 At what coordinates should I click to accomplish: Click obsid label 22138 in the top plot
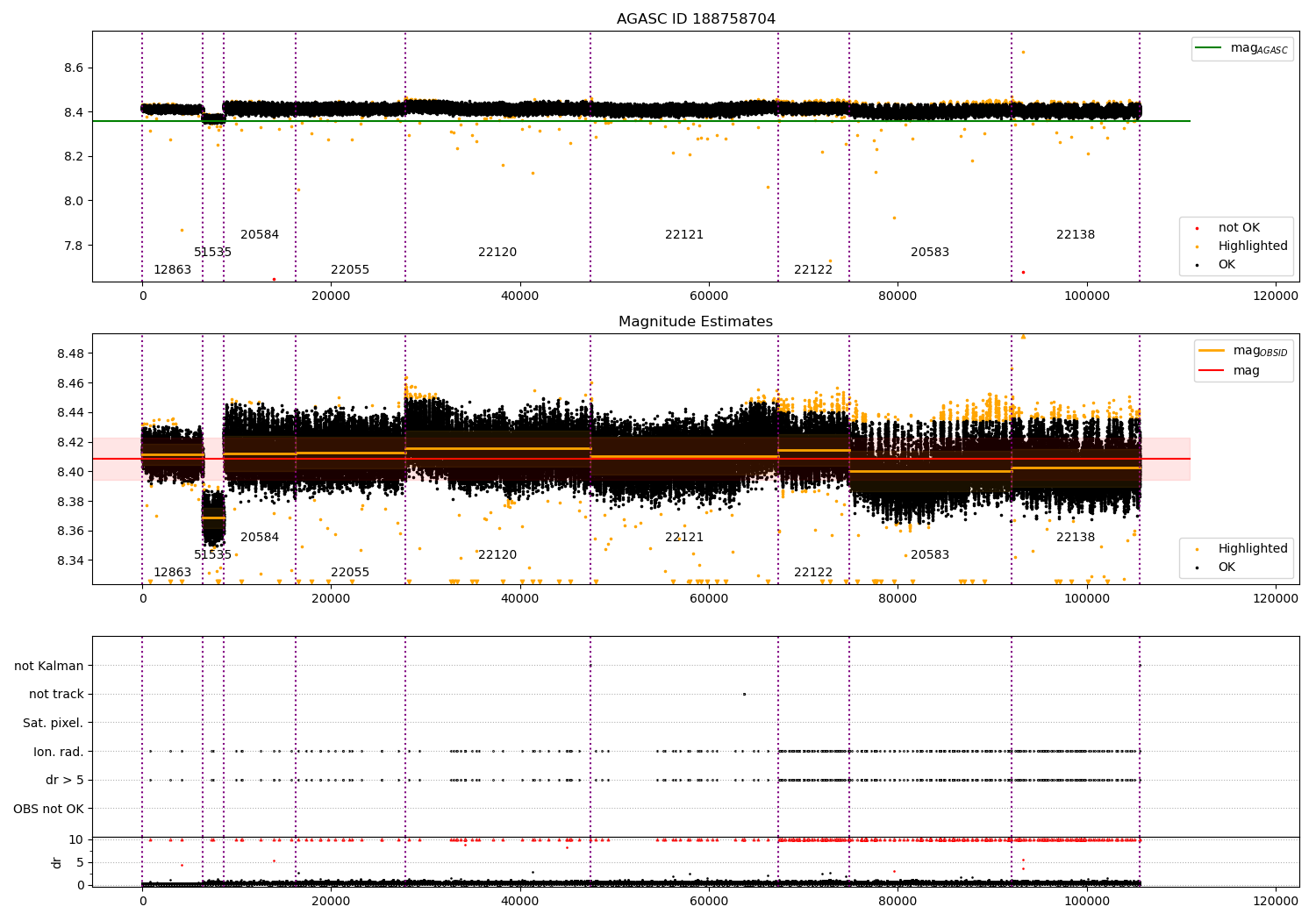coord(1076,235)
